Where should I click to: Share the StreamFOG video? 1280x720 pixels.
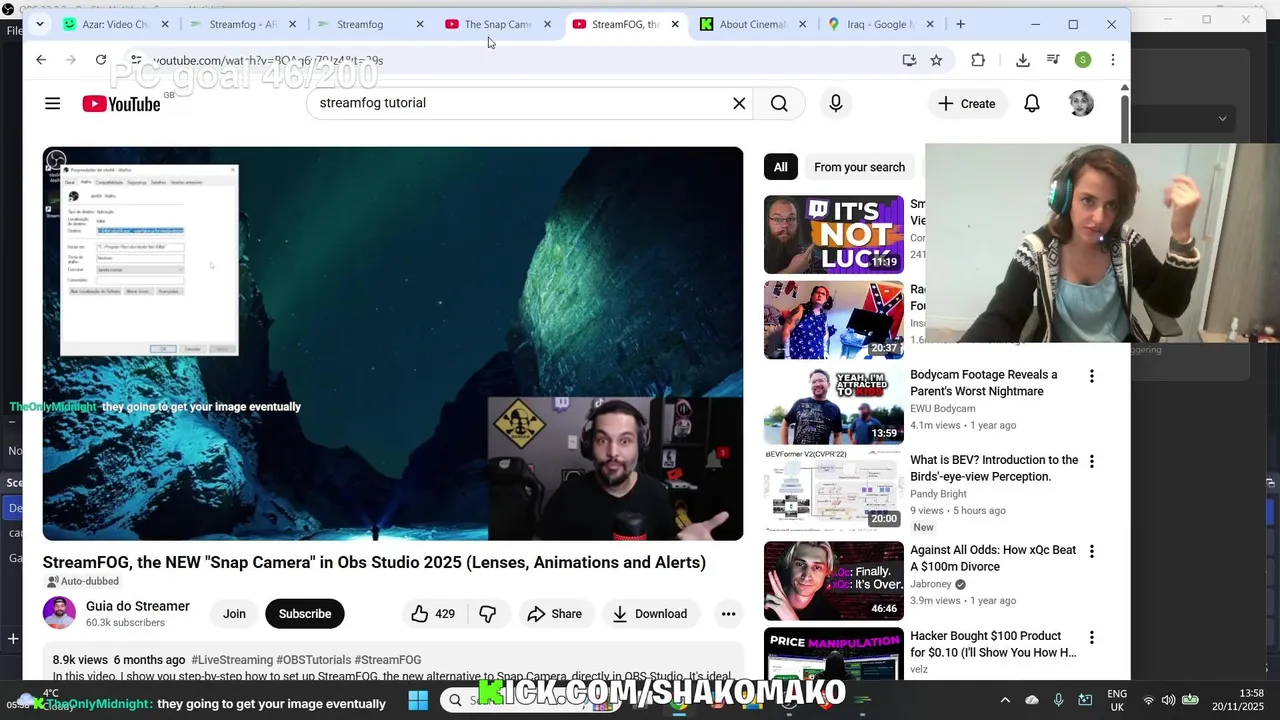[555, 614]
